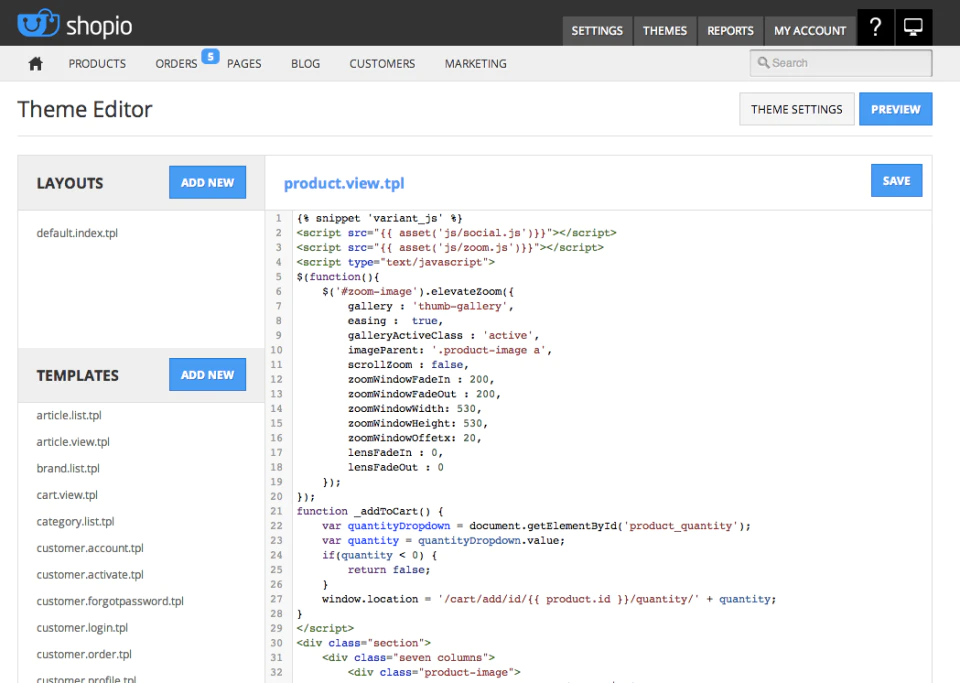Open the Marketing menu
The width and height of the screenshot is (960, 683).
pyautogui.click(x=476, y=64)
